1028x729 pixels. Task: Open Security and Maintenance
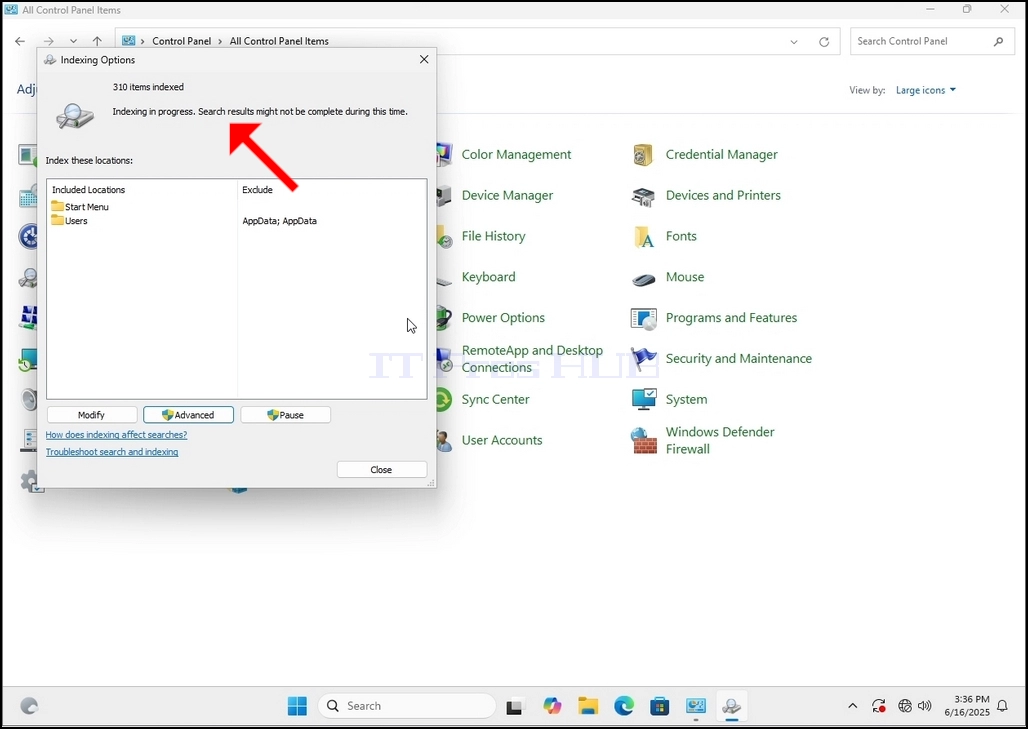click(738, 359)
